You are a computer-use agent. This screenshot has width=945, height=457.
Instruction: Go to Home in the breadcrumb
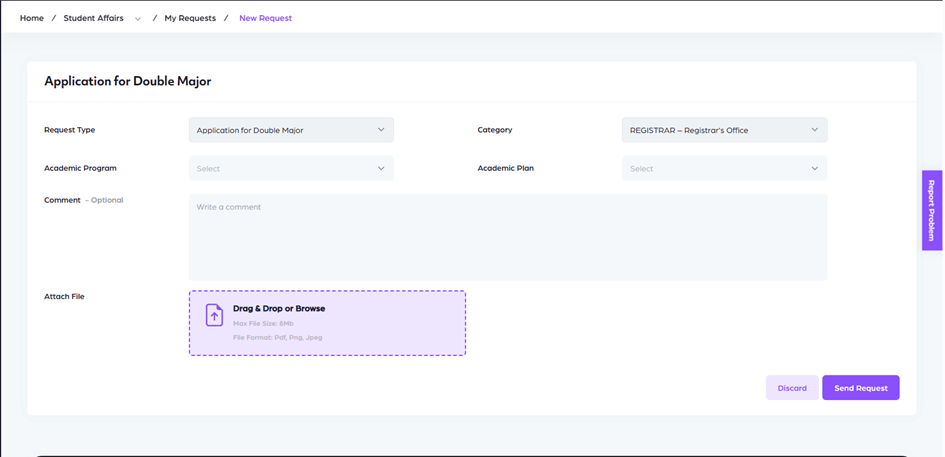tap(32, 18)
